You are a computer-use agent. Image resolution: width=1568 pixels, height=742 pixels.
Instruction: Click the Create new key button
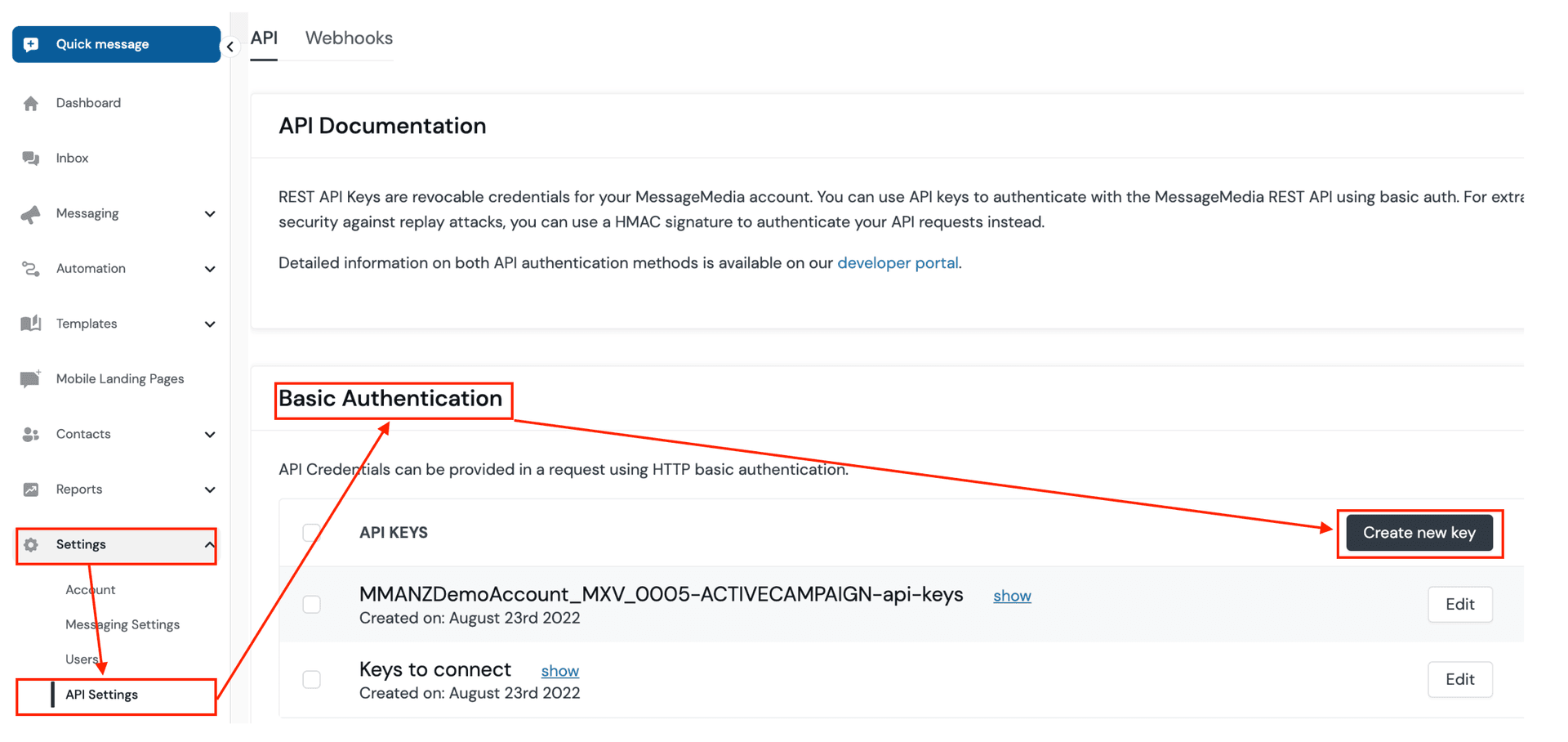[1419, 532]
